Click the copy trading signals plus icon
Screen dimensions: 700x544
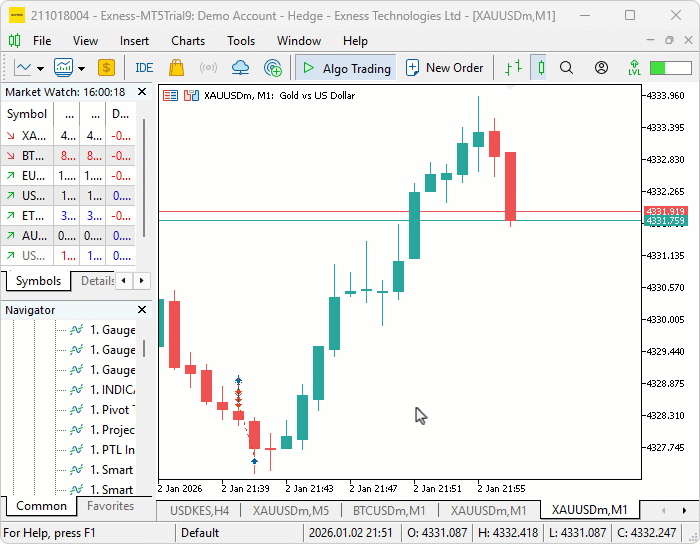(x=273, y=68)
